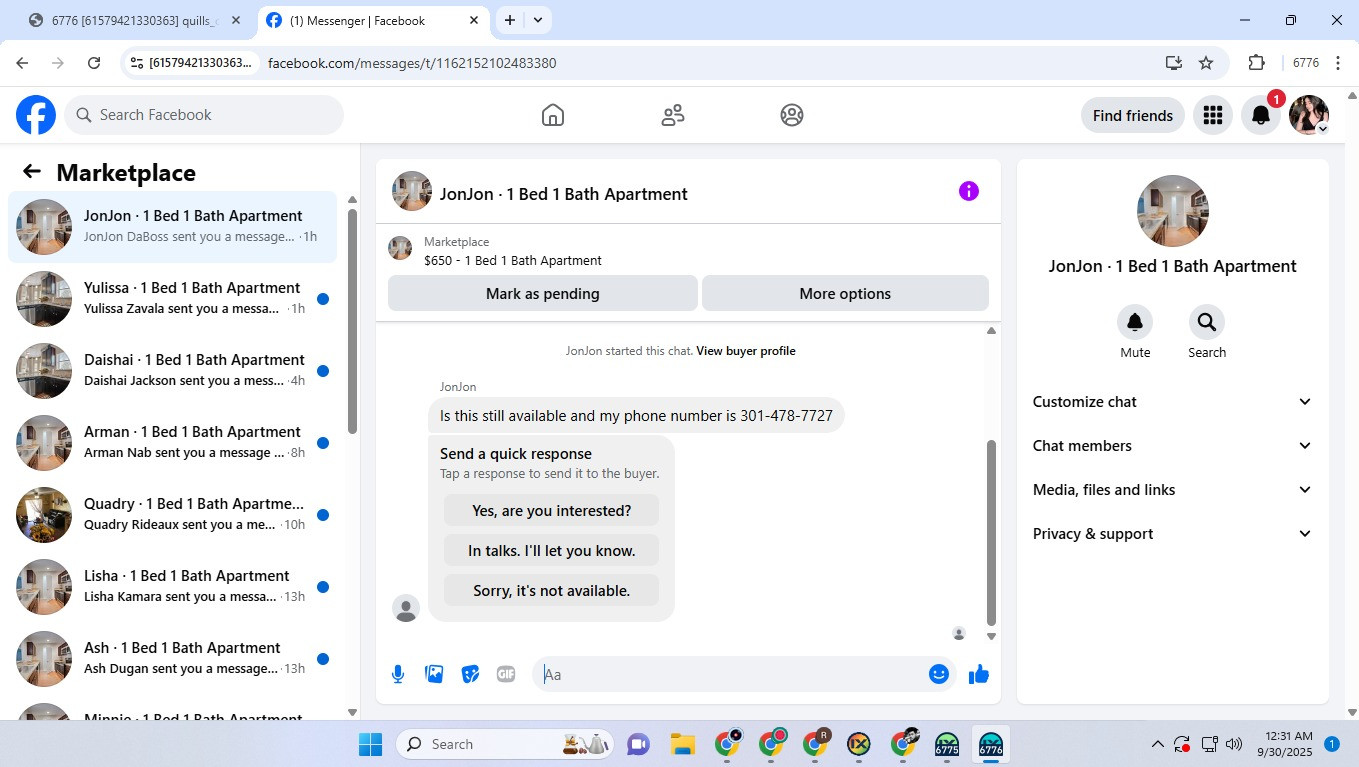Screen dimensions: 1359x767
Task: Click the back arrow beside Marketplace
Action: coord(32,172)
